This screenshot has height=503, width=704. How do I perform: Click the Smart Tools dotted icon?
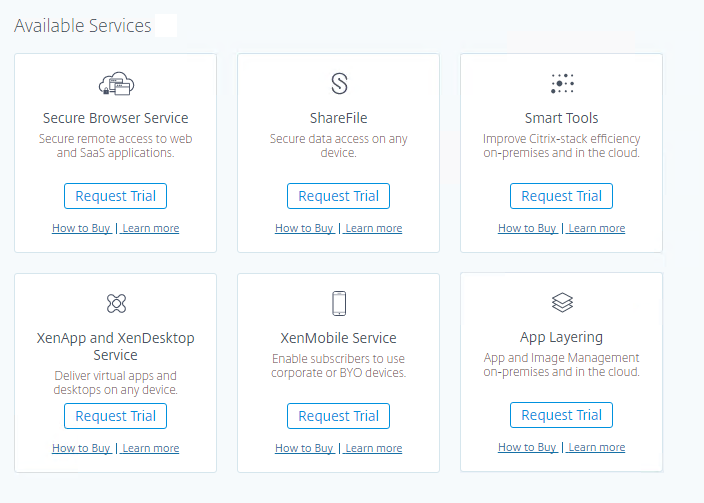pos(562,84)
